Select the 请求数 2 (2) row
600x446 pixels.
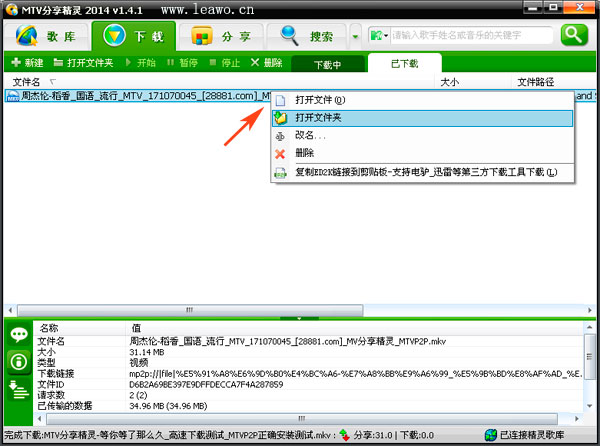click(309, 395)
